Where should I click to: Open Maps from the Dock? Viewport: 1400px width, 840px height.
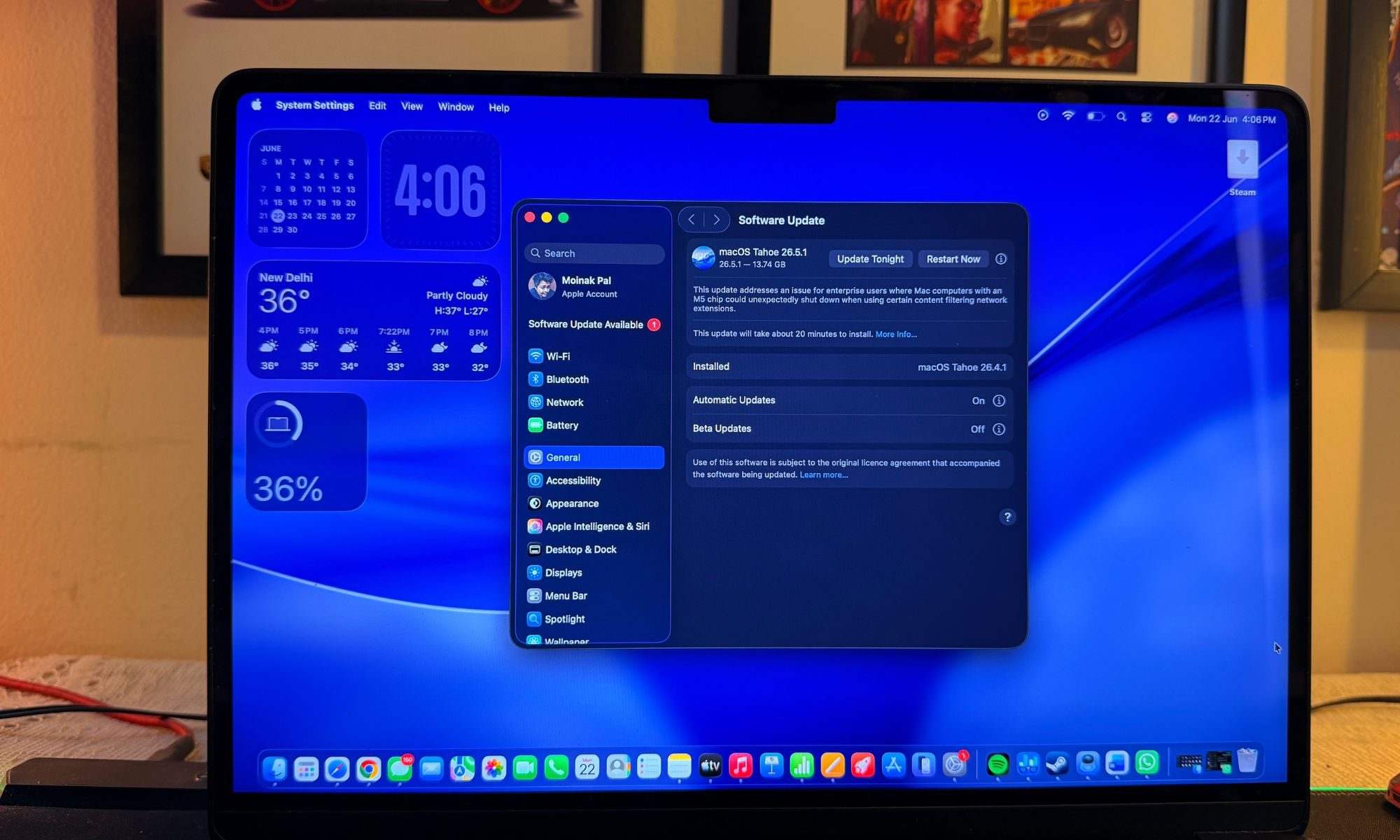(462, 769)
